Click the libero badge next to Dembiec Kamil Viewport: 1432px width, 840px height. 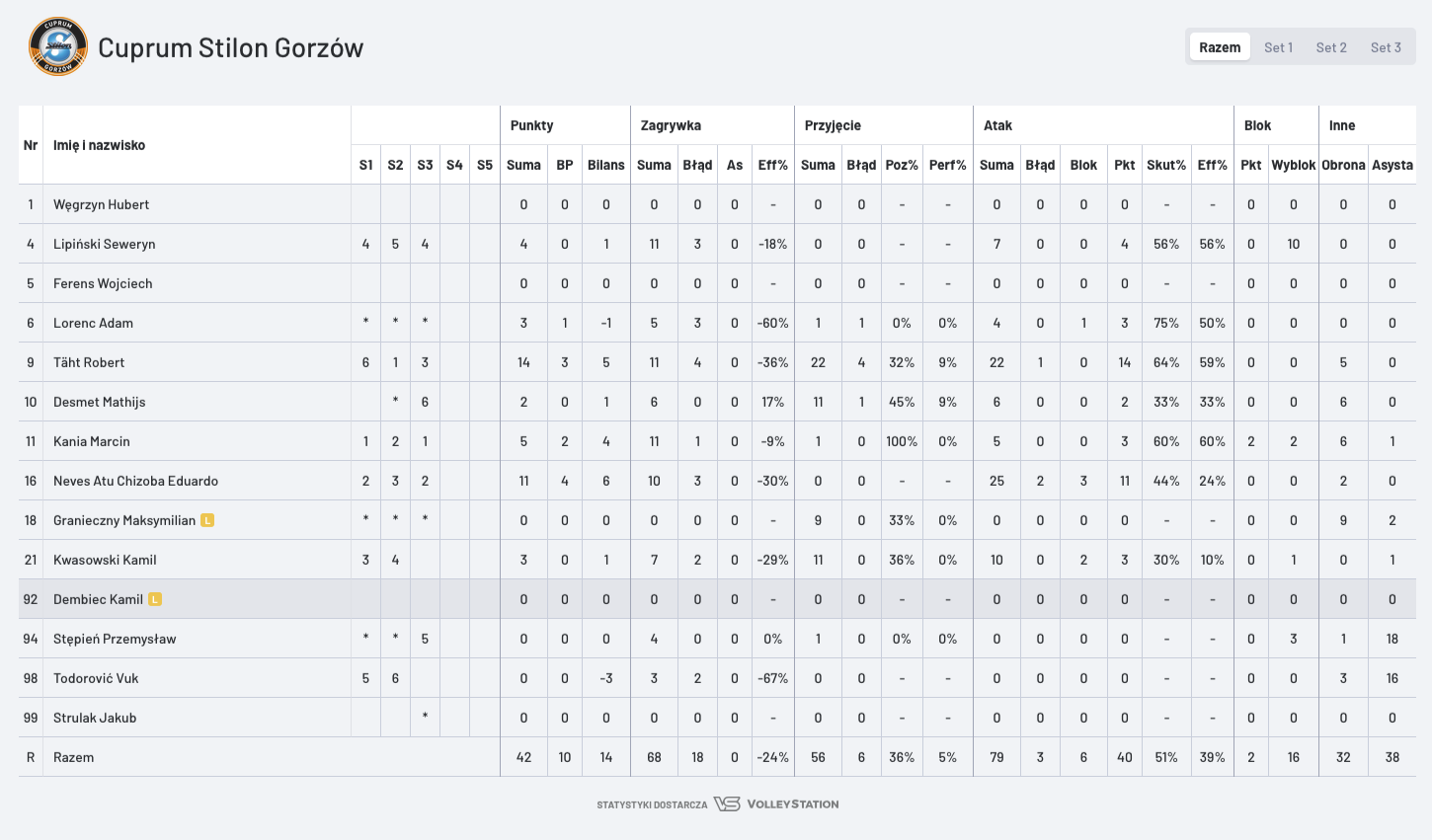(155, 599)
